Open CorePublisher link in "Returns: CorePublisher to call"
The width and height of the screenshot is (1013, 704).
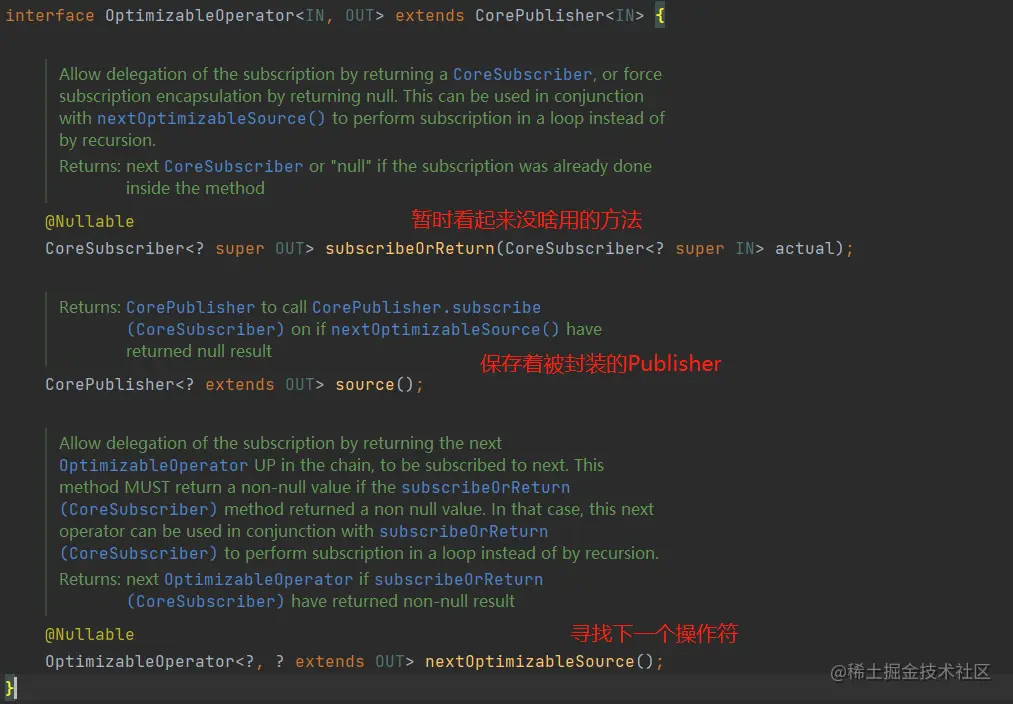[x=191, y=307]
